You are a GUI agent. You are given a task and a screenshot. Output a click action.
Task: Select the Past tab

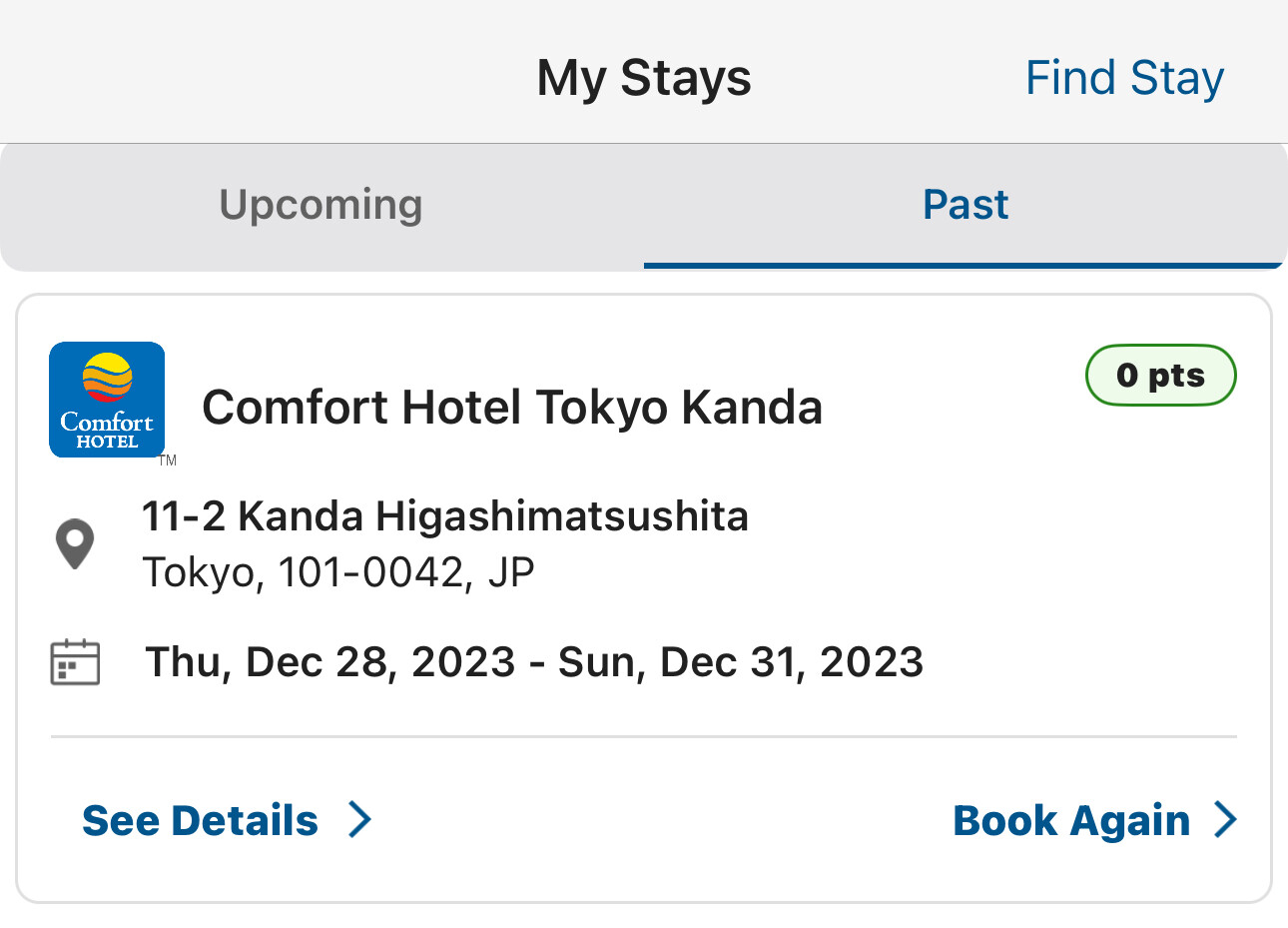(965, 205)
